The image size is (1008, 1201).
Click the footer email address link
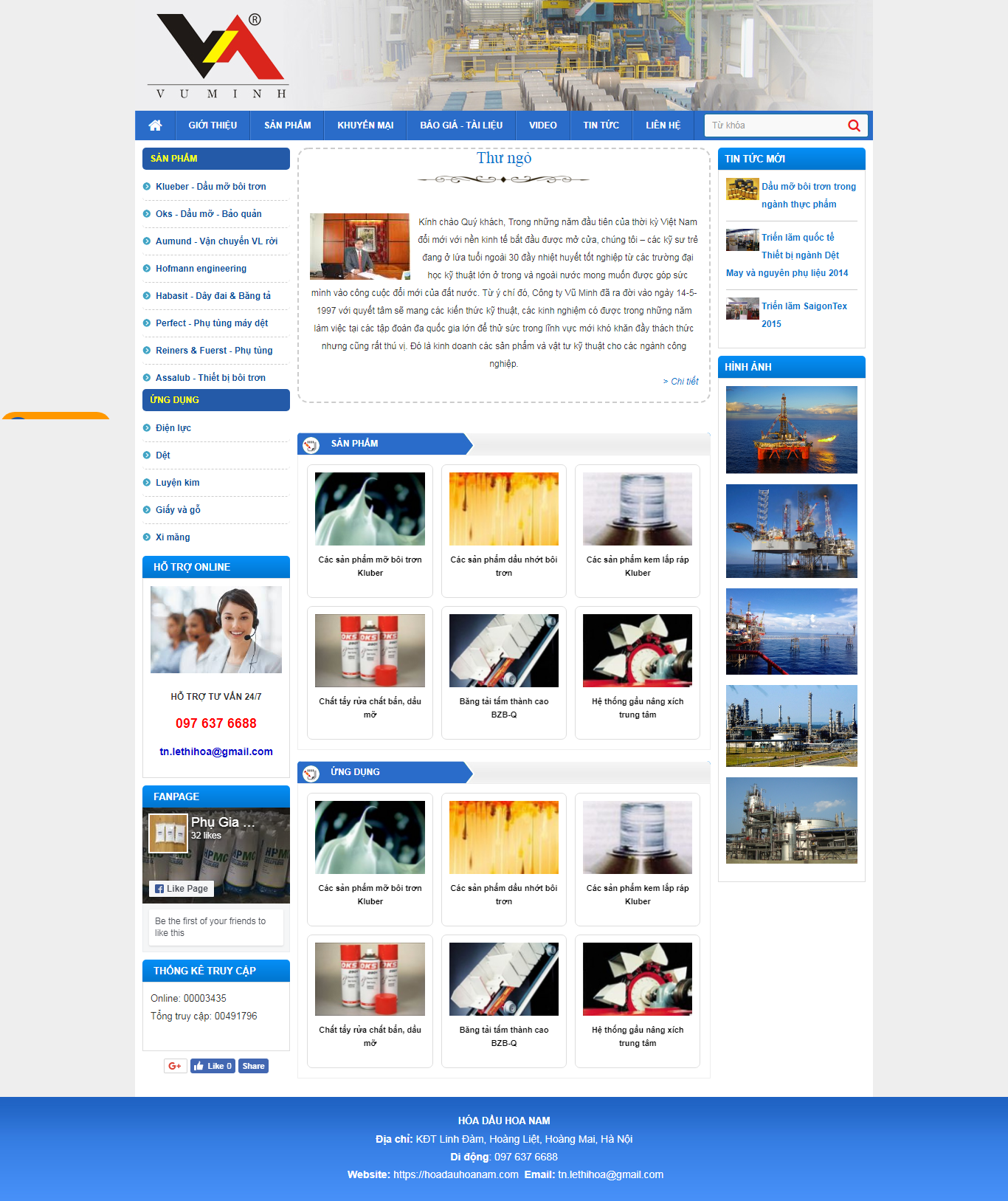click(610, 1174)
